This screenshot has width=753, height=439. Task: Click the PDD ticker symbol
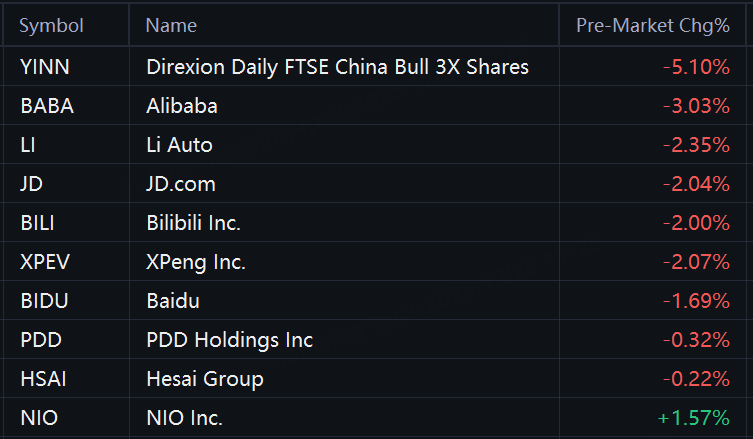40,340
